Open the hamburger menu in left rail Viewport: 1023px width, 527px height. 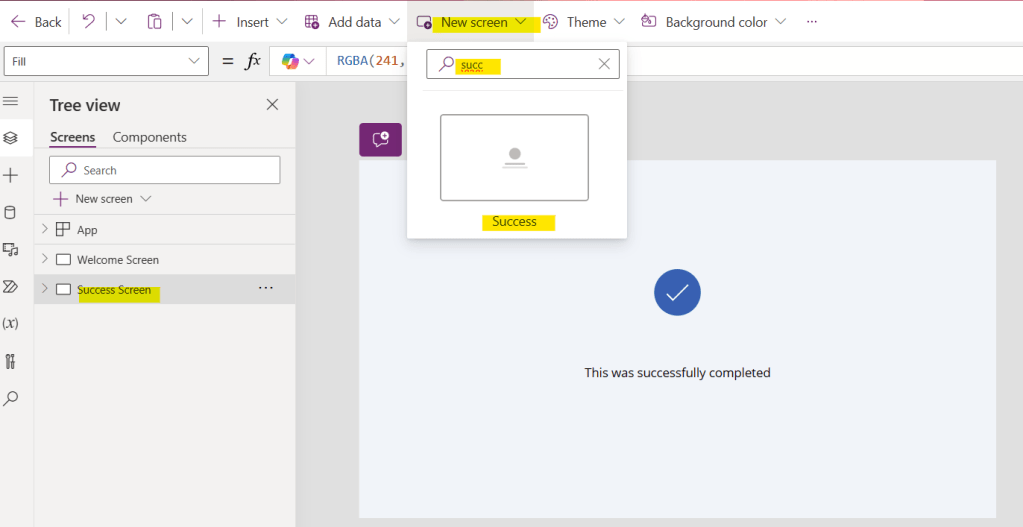coord(11,101)
